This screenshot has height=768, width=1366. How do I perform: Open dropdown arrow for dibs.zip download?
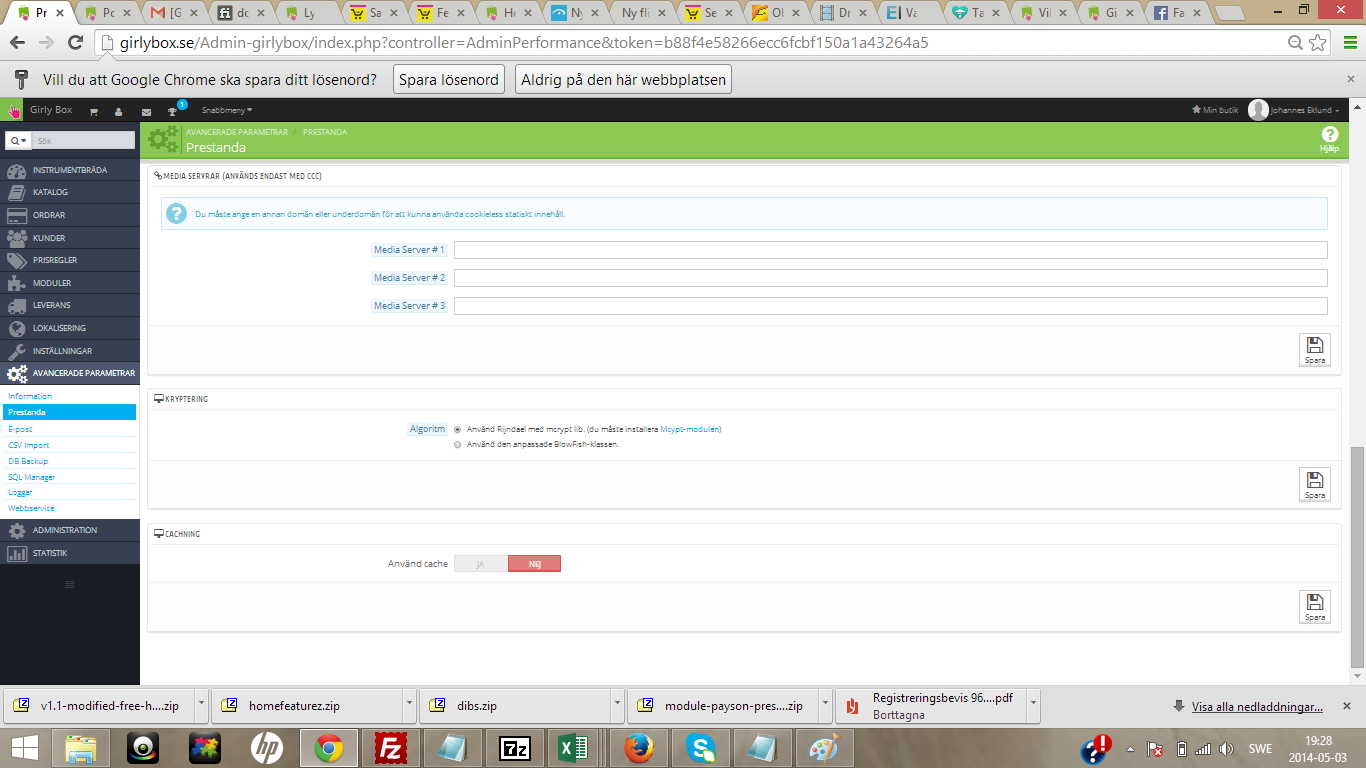(x=617, y=705)
